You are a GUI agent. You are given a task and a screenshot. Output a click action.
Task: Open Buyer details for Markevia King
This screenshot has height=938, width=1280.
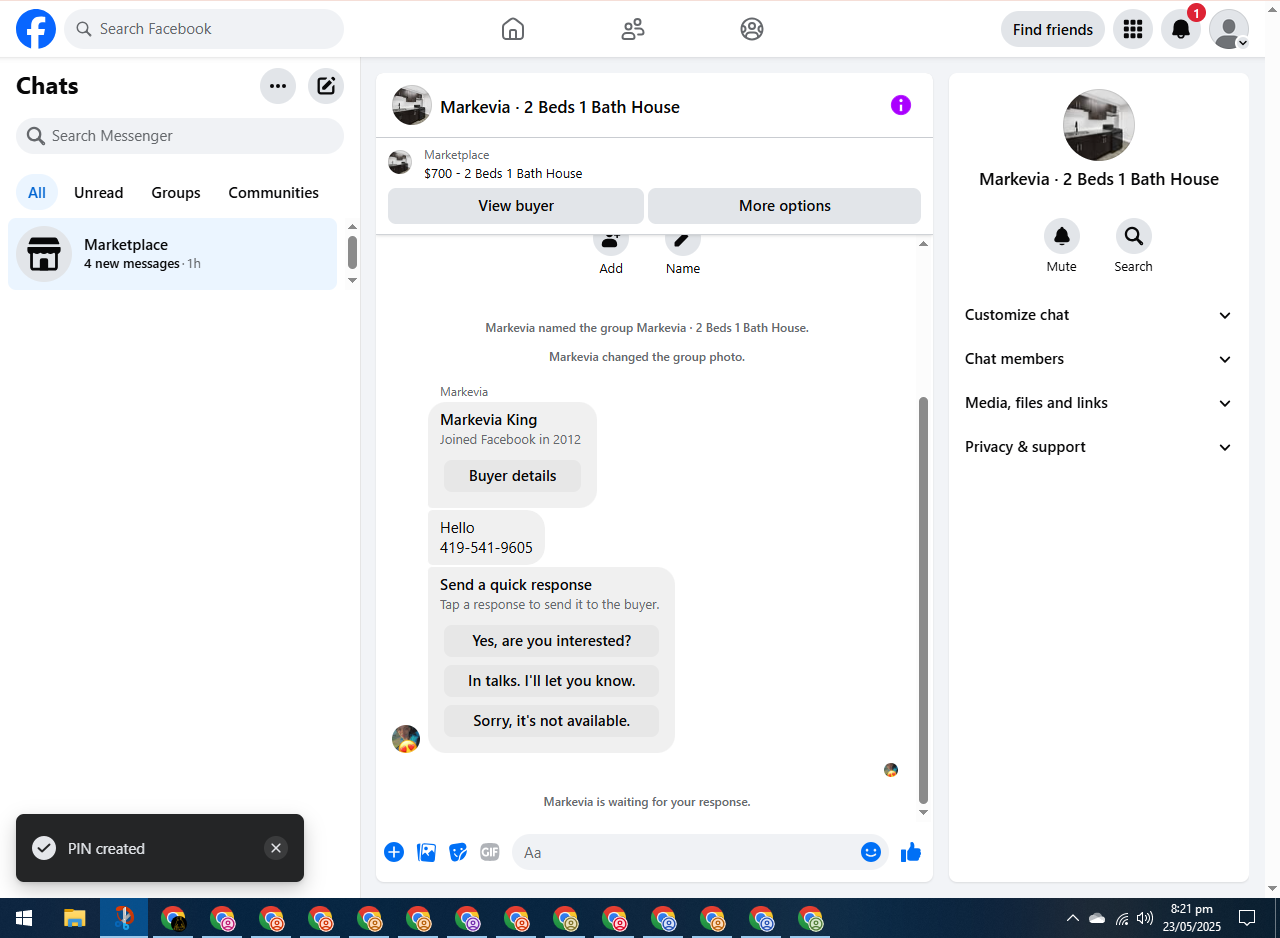pyautogui.click(x=512, y=476)
